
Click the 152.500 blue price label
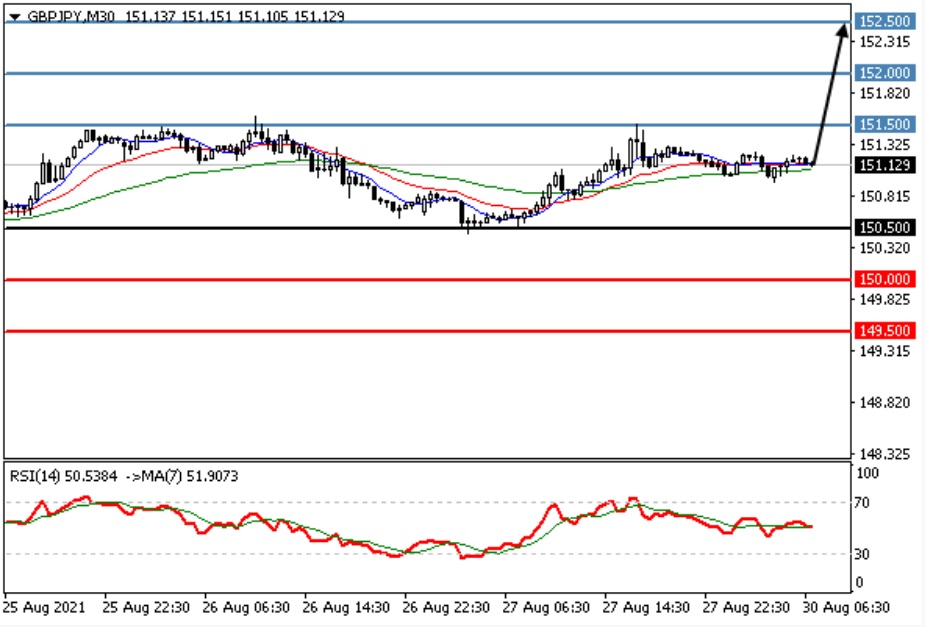pos(885,21)
